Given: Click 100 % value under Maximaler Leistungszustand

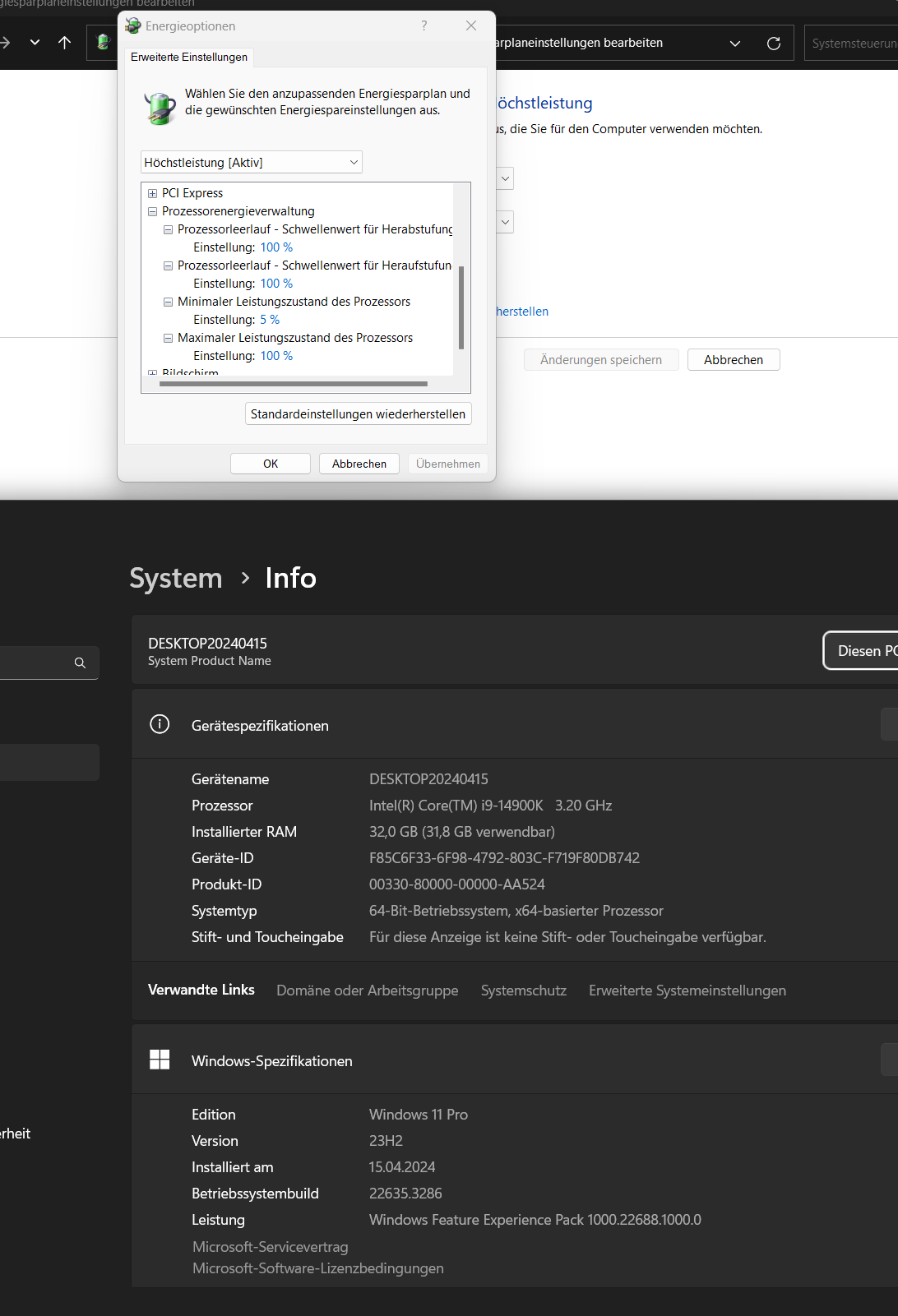Looking at the screenshot, I should pyautogui.click(x=276, y=356).
